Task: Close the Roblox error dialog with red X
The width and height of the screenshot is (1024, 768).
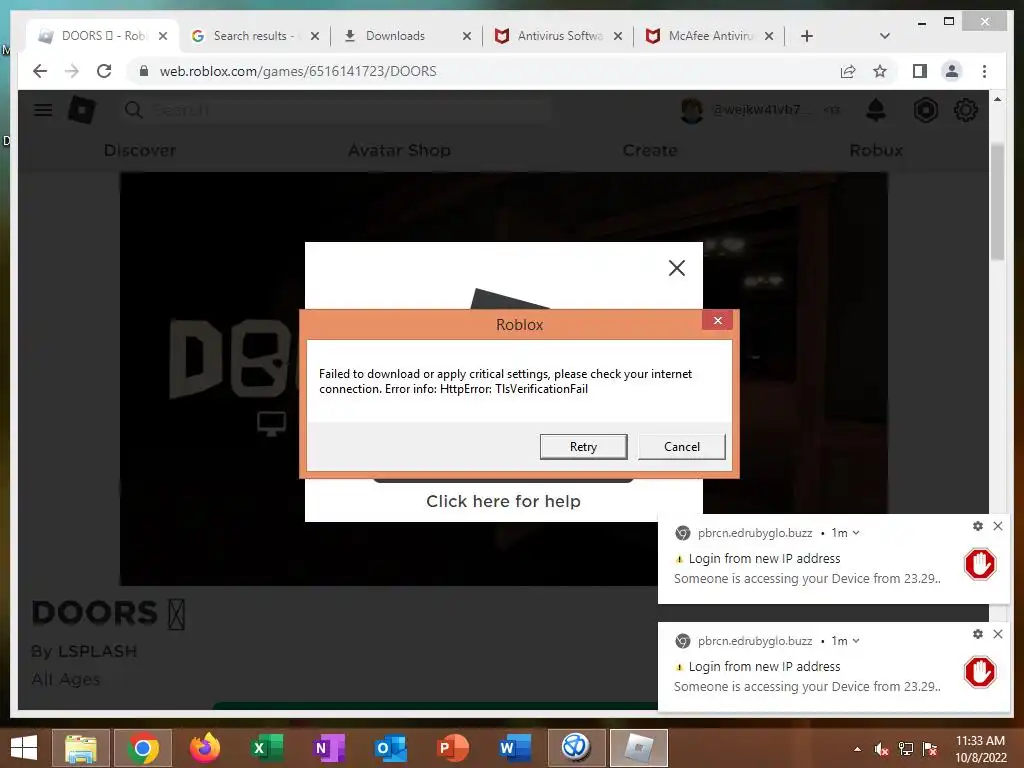Action: pos(718,320)
